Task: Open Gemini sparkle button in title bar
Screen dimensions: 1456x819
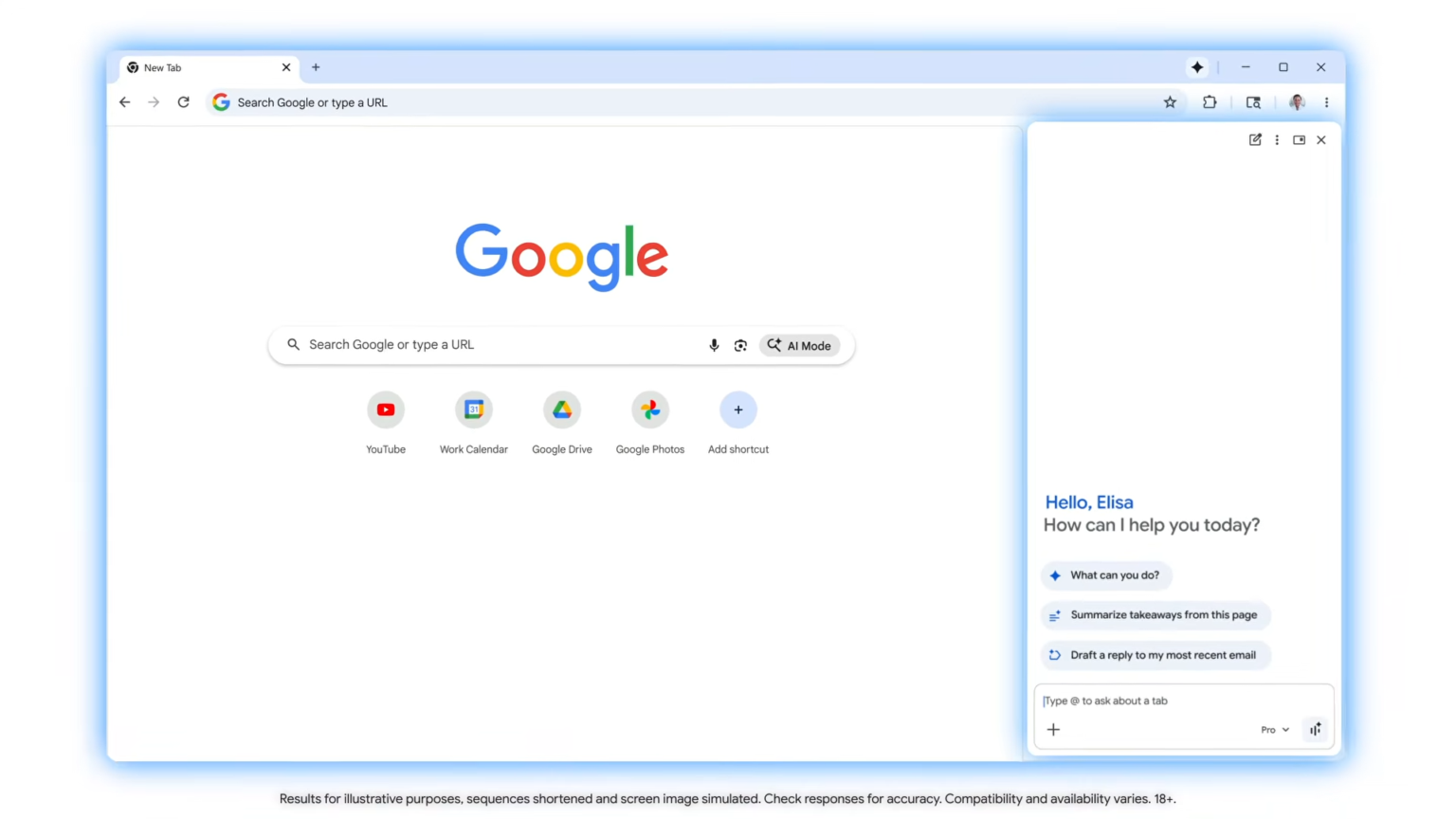Action: pyautogui.click(x=1197, y=67)
